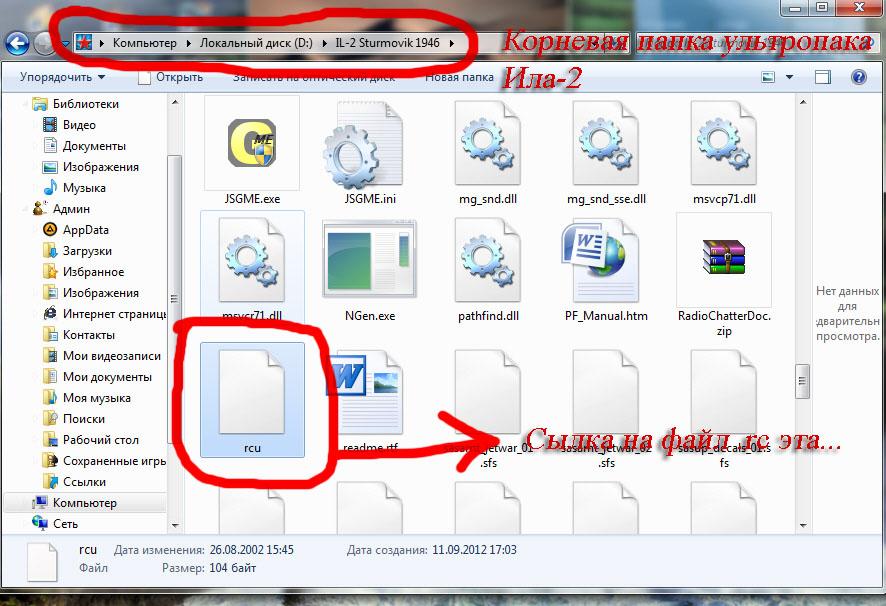Select the sasup_decals_01.sfs file icon
The height and width of the screenshot is (606, 886).
click(x=724, y=391)
